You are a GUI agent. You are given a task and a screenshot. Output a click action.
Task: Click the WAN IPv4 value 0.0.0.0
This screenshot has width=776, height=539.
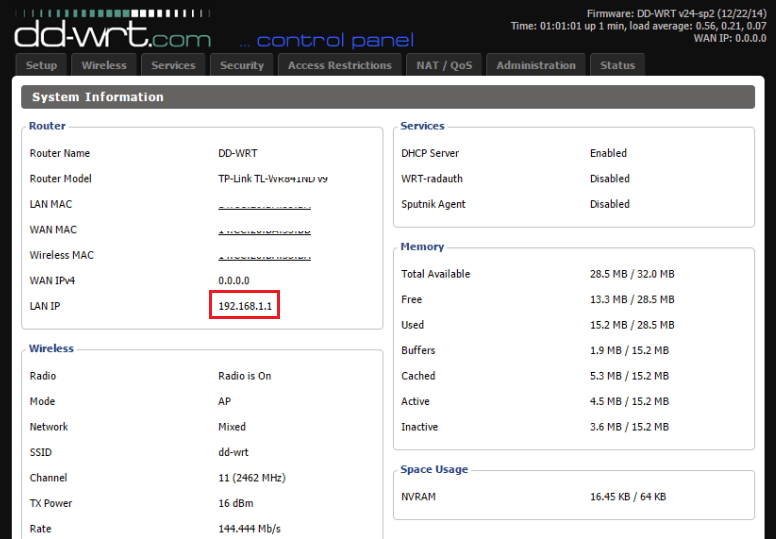coord(234,281)
